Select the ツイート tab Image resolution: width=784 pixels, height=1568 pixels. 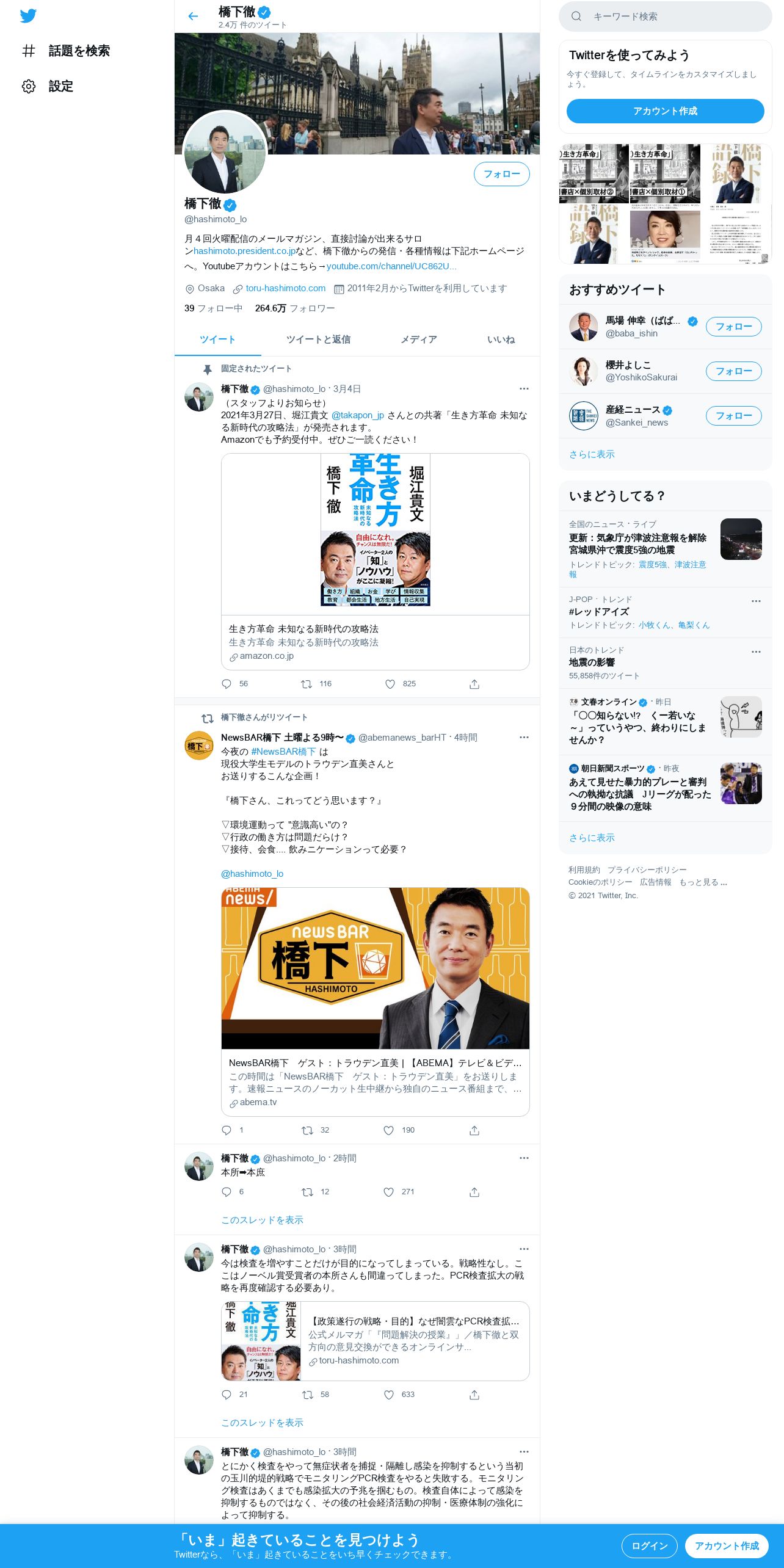pos(217,339)
